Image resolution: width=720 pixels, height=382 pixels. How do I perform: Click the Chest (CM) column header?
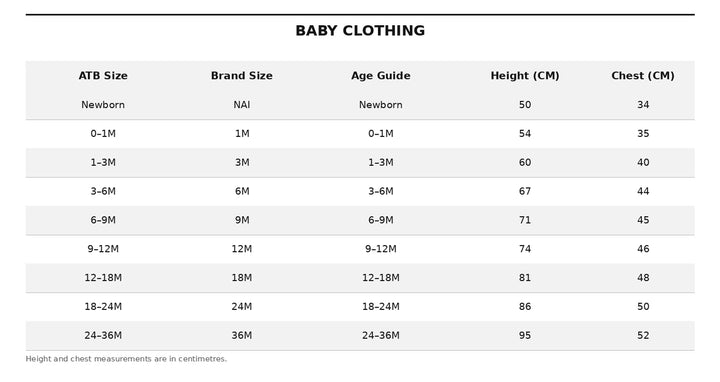[643, 76]
